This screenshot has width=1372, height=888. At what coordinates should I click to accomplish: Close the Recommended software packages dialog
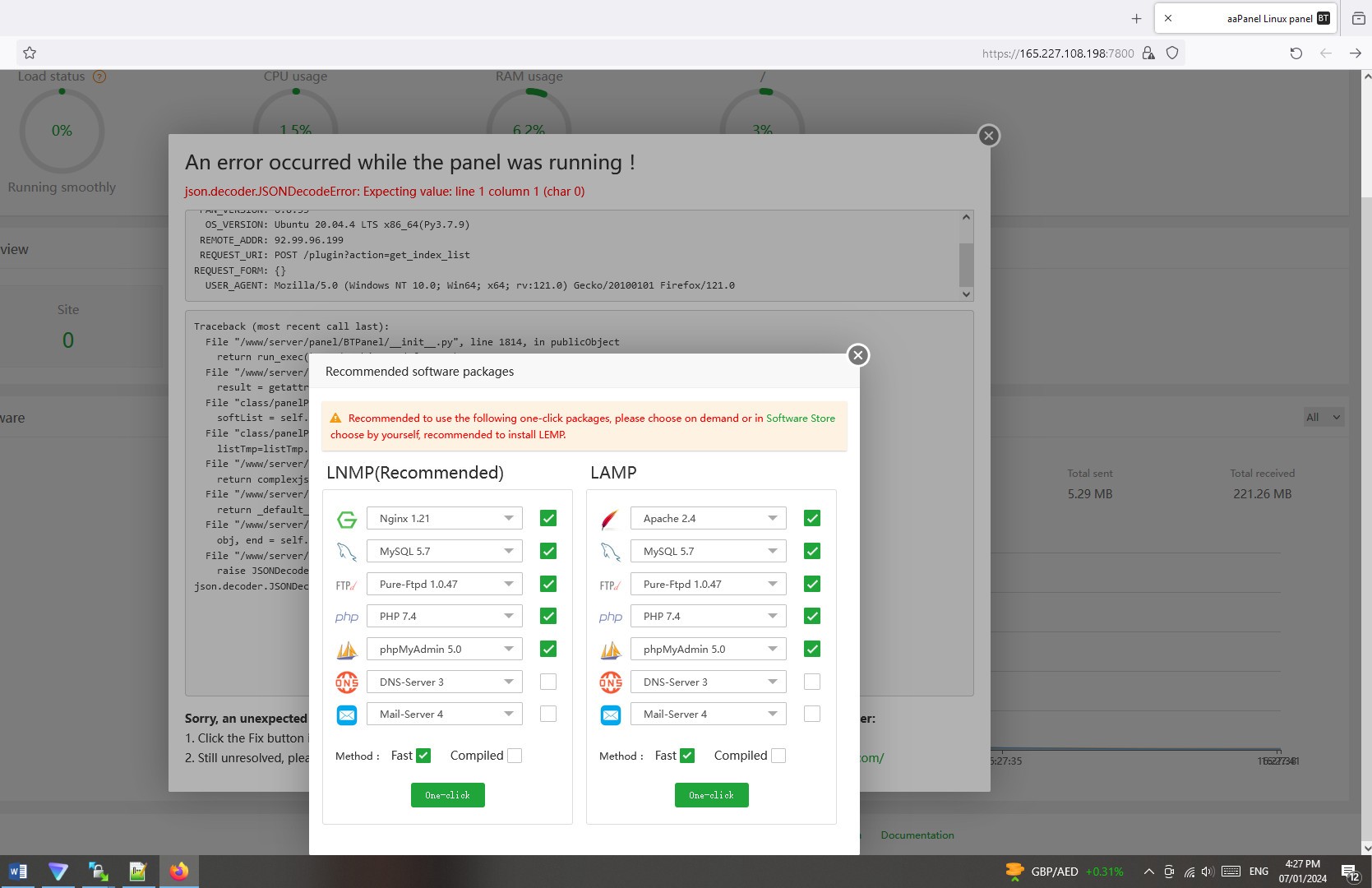pyautogui.click(x=858, y=355)
